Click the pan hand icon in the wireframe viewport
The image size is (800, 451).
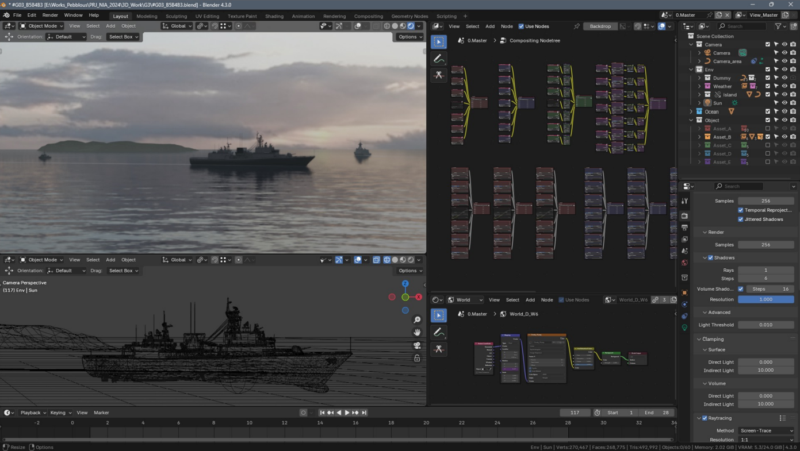(x=417, y=333)
